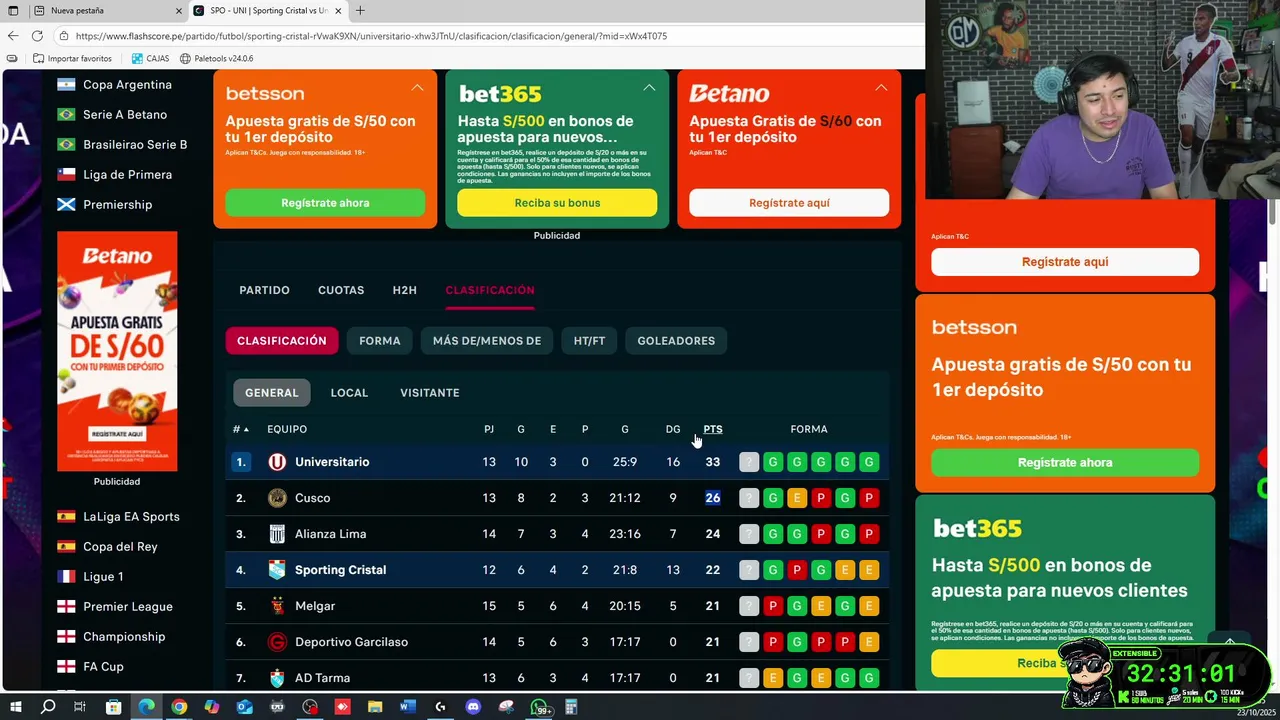Viewport: 1280px width, 720px height.
Task: Click the Brazil flag beside Serie A Betano
Action: (x=66, y=115)
